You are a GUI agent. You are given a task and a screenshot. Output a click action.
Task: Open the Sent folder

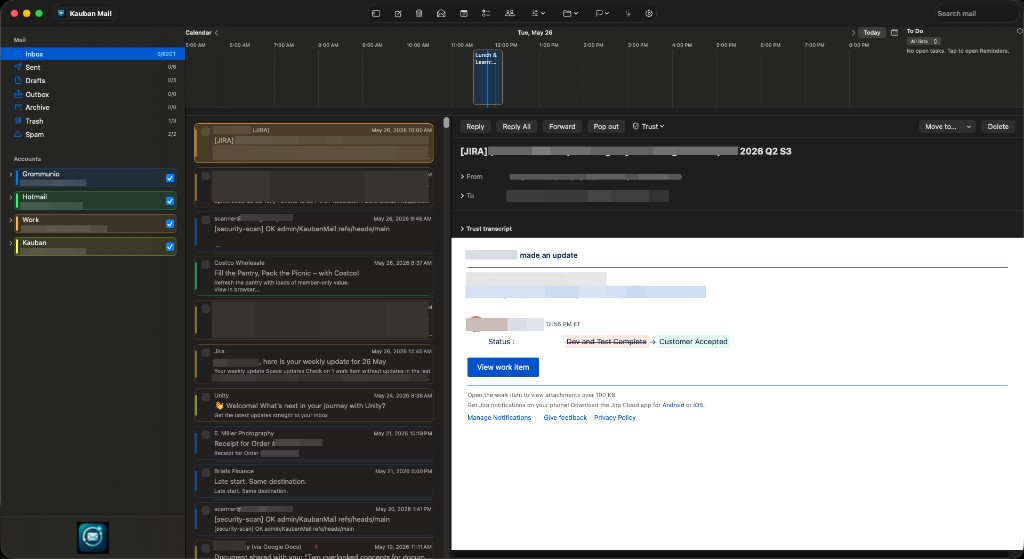coord(93,67)
